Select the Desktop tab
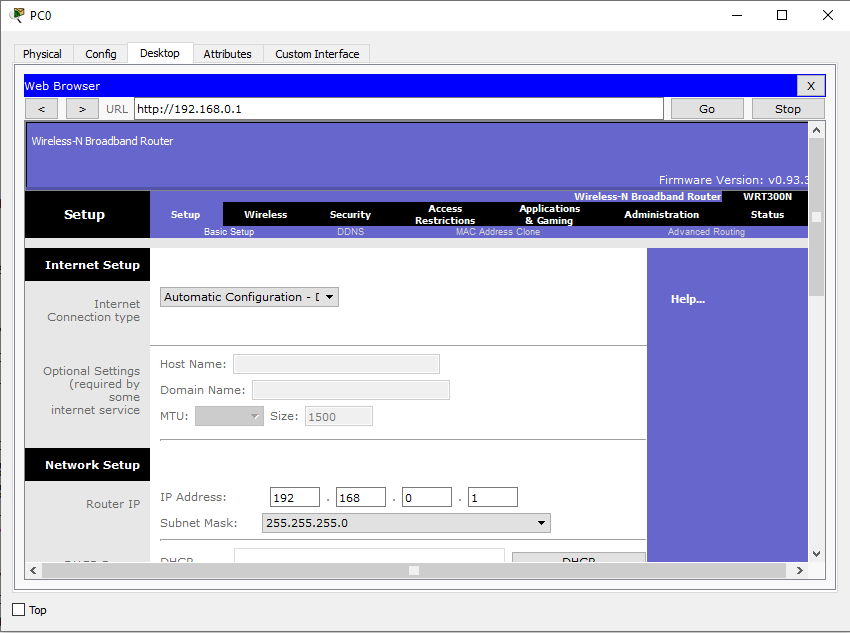Screen dimensions: 850x633 160,53
